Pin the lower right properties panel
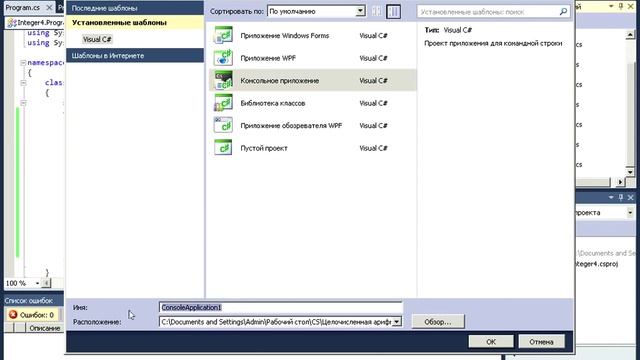 pos(621,197)
